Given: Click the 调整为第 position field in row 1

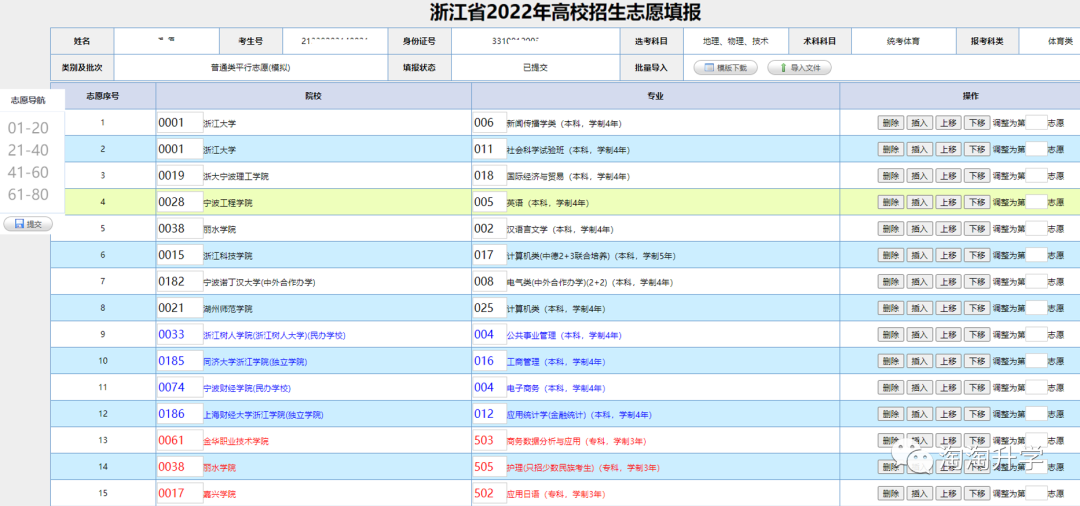Looking at the screenshot, I should point(1036,123).
